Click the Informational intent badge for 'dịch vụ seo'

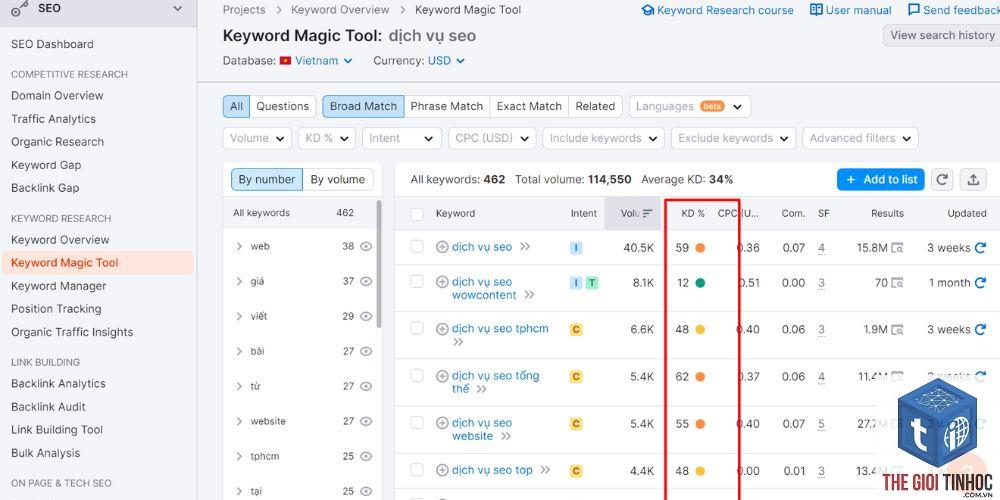576,247
